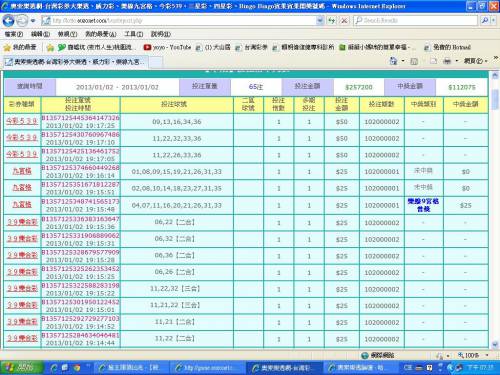500x375 pixels.
Task: Switch to the http://game taskbar window
Action: pyautogui.click(x=208, y=368)
